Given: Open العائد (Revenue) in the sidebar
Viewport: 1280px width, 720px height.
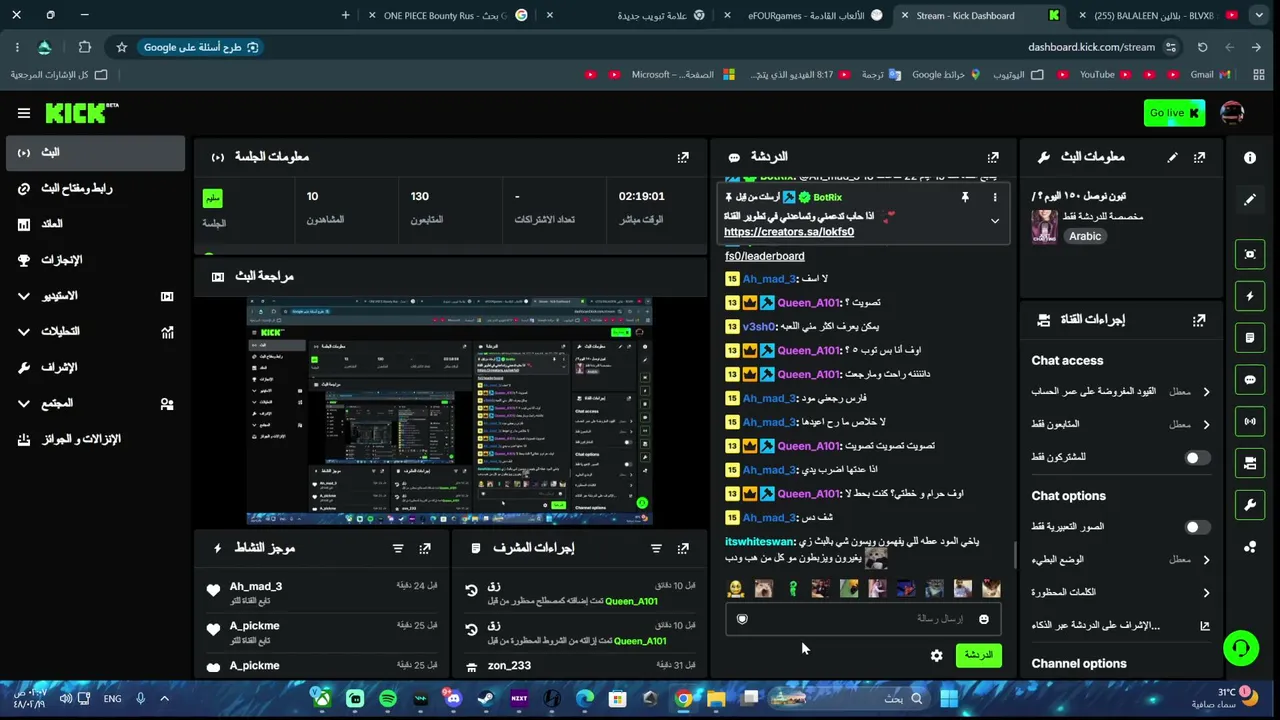Looking at the screenshot, I should point(93,224).
